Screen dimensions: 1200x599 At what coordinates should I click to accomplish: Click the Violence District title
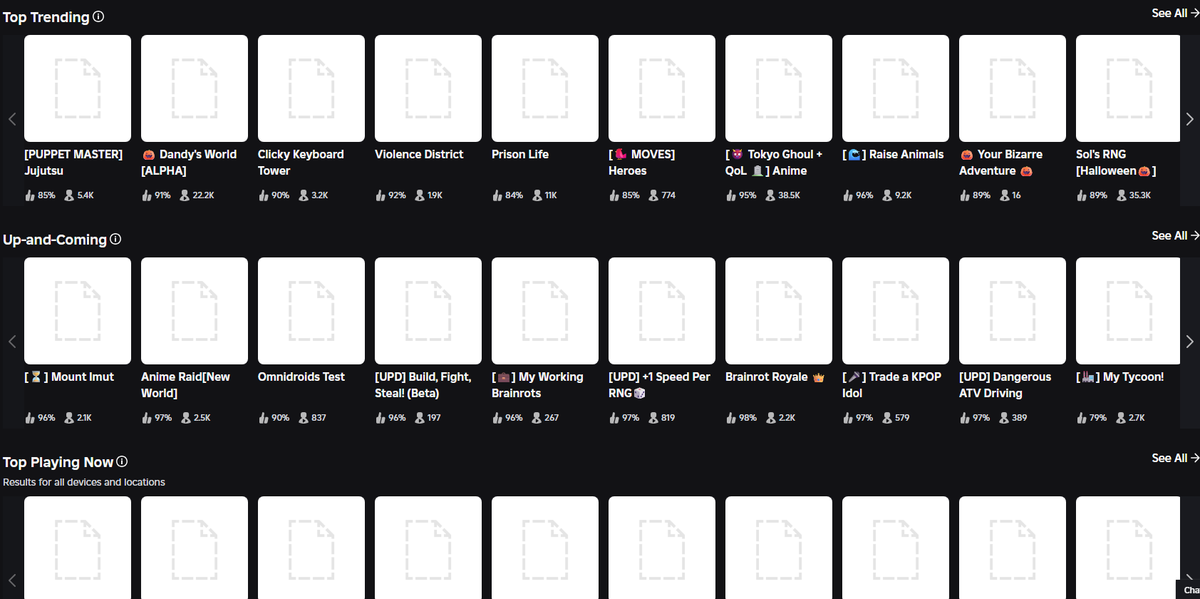pos(419,154)
